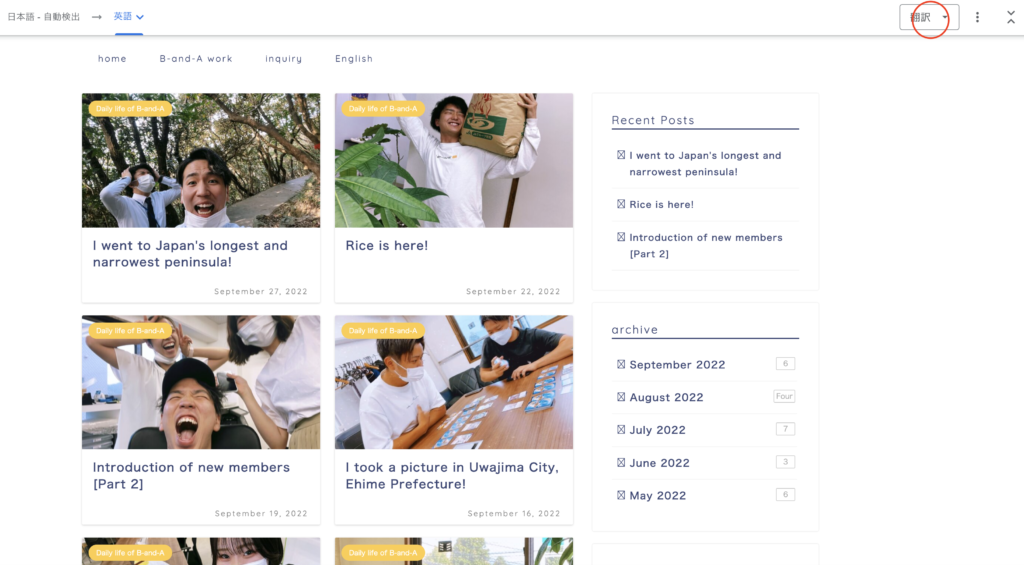Click the category tag on the Uwajima post image
Viewport: 1024px width, 565px height.
coord(383,331)
